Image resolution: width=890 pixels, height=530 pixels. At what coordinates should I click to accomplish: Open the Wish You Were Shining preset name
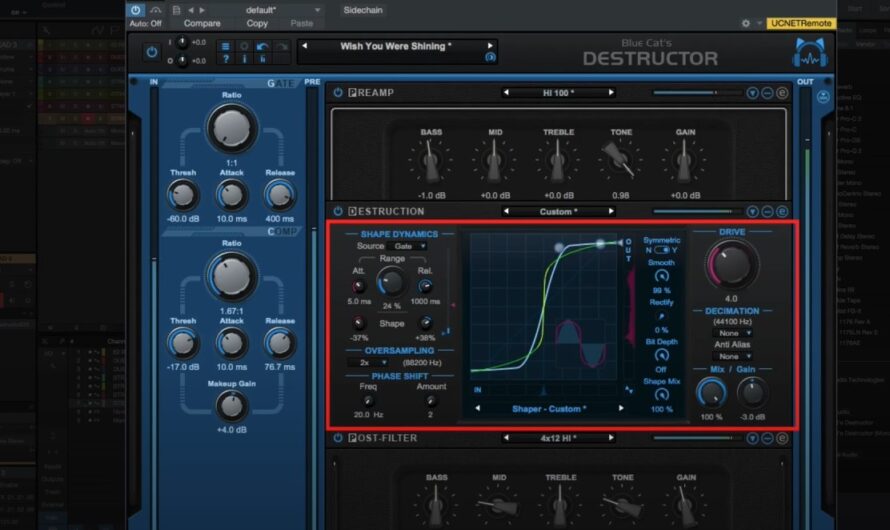tap(396, 46)
